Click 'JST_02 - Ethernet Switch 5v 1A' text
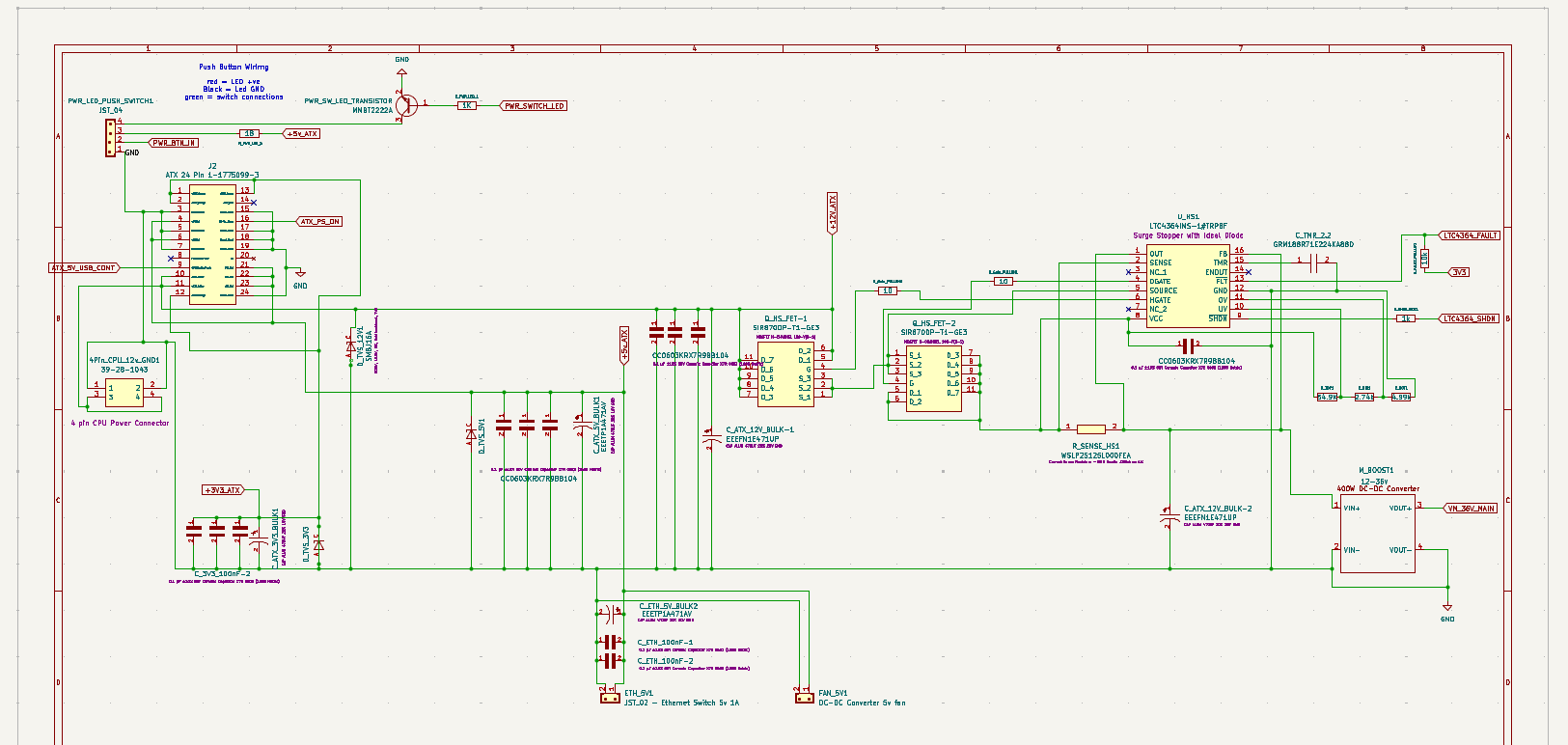The image size is (1568, 745). 681,703
